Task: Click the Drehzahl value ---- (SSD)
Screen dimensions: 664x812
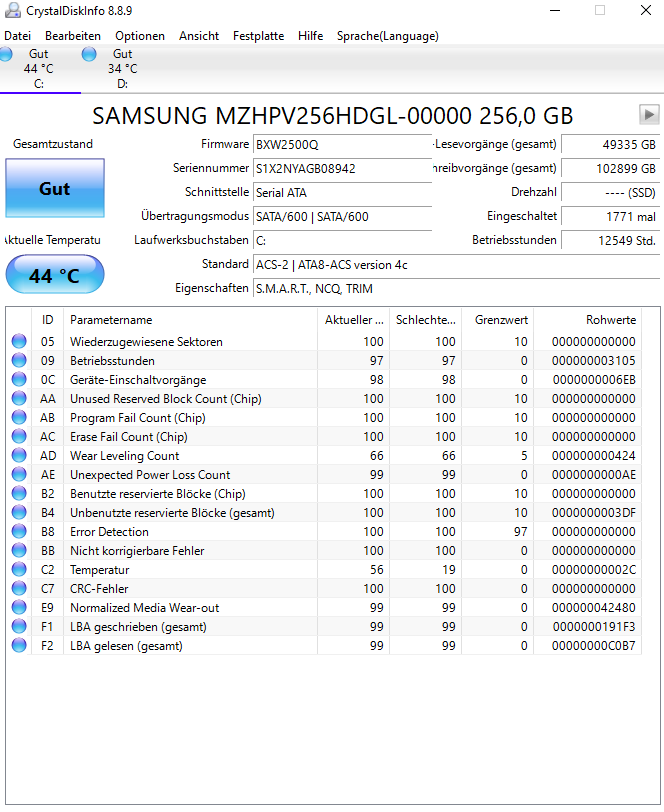Action: (x=611, y=193)
